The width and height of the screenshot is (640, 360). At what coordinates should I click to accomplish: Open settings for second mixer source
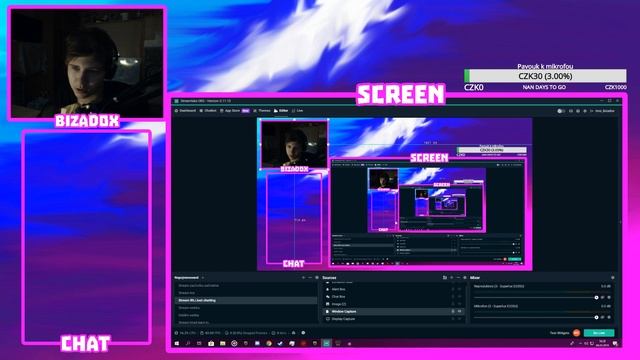609,317
